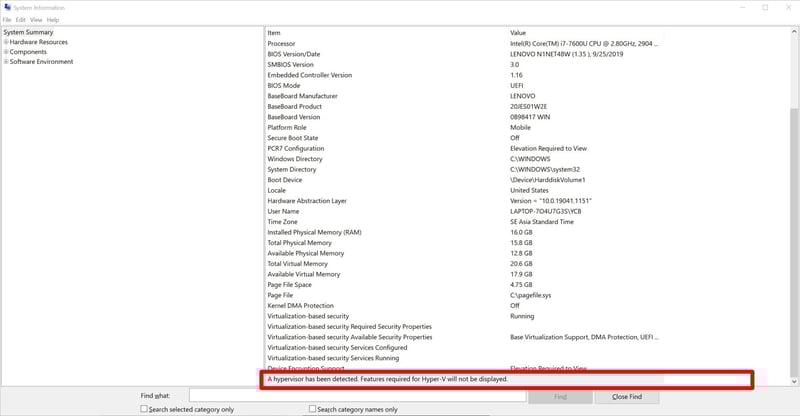Open the Help menu
Image resolution: width=800 pixels, height=416 pixels.
point(53,19)
